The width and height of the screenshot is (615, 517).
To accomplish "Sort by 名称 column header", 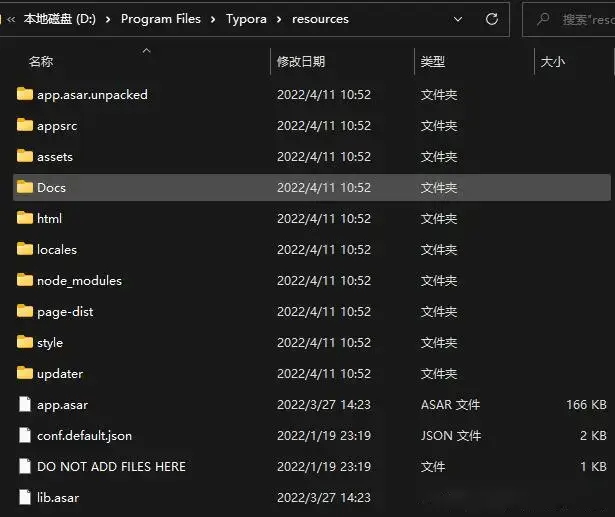I will point(41,62).
